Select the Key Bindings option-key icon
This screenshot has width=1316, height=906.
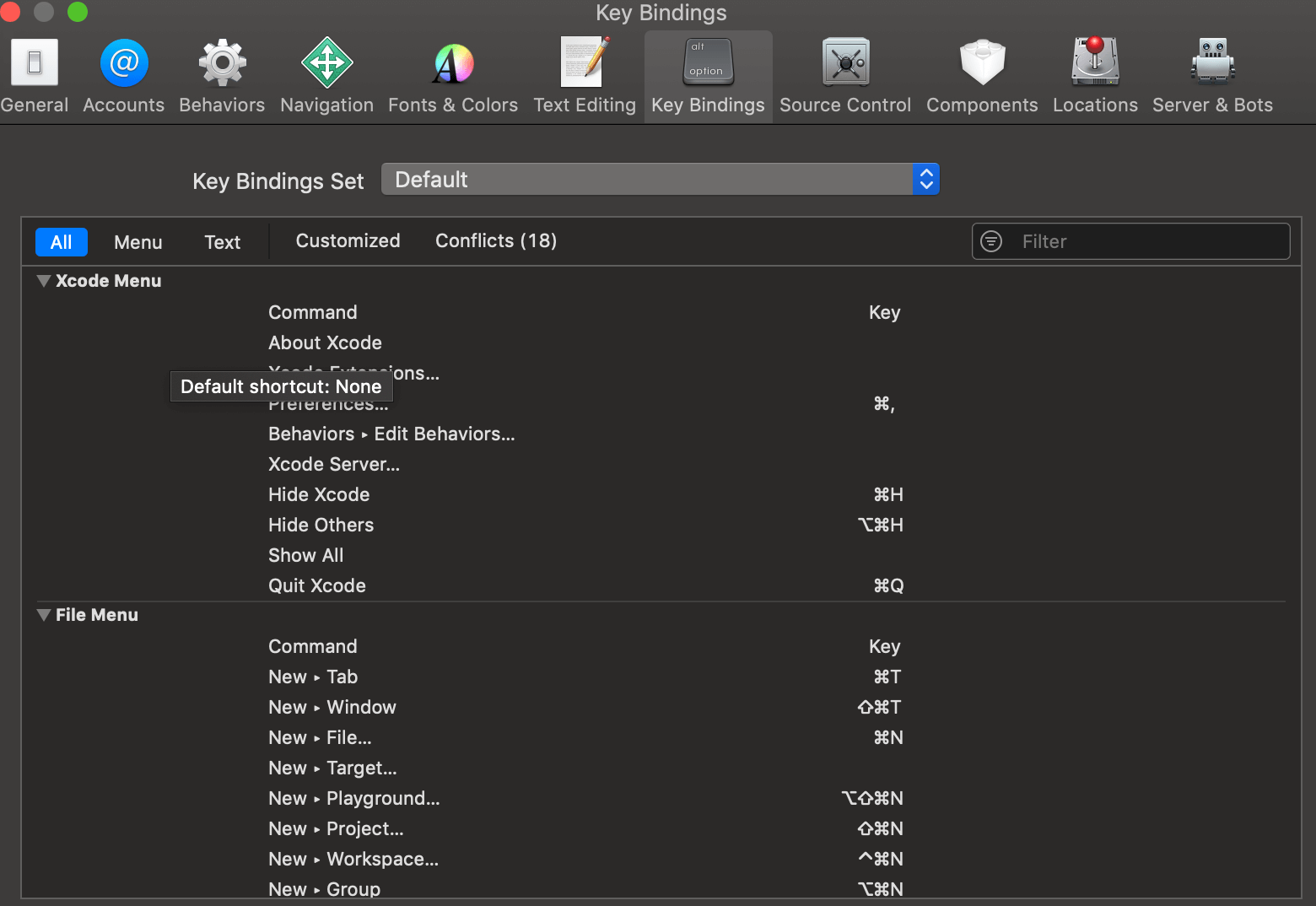[x=708, y=62]
